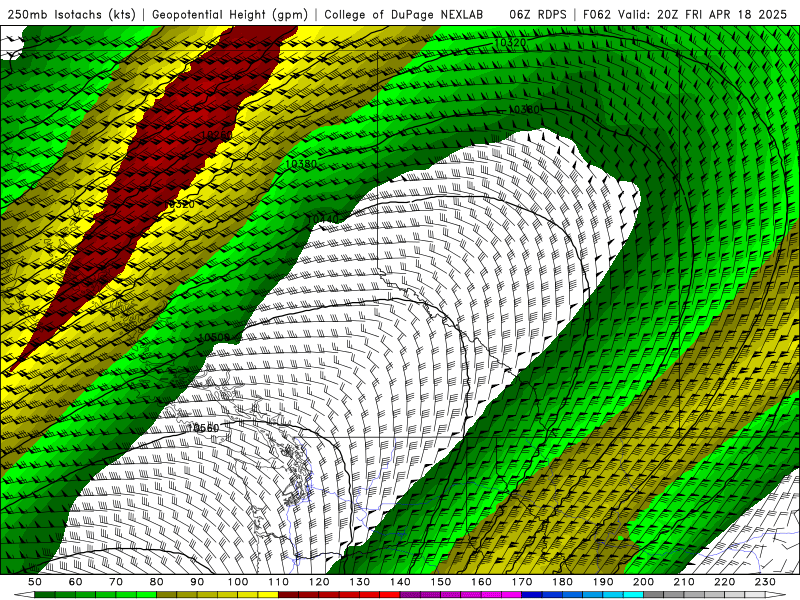
Task: Click the 140 kt colorbar label
Action: [401, 582]
